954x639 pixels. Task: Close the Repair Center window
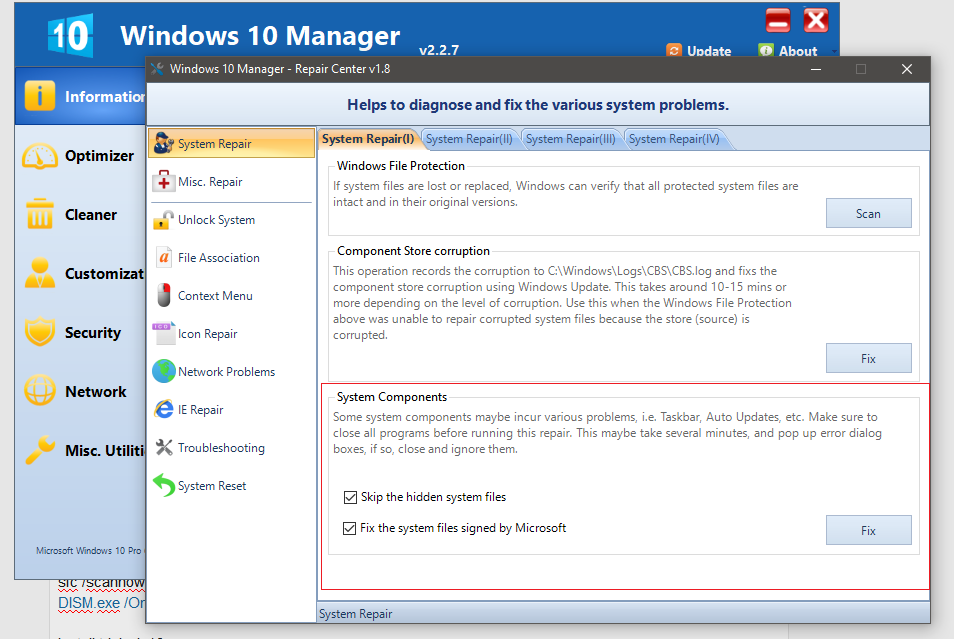point(907,69)
